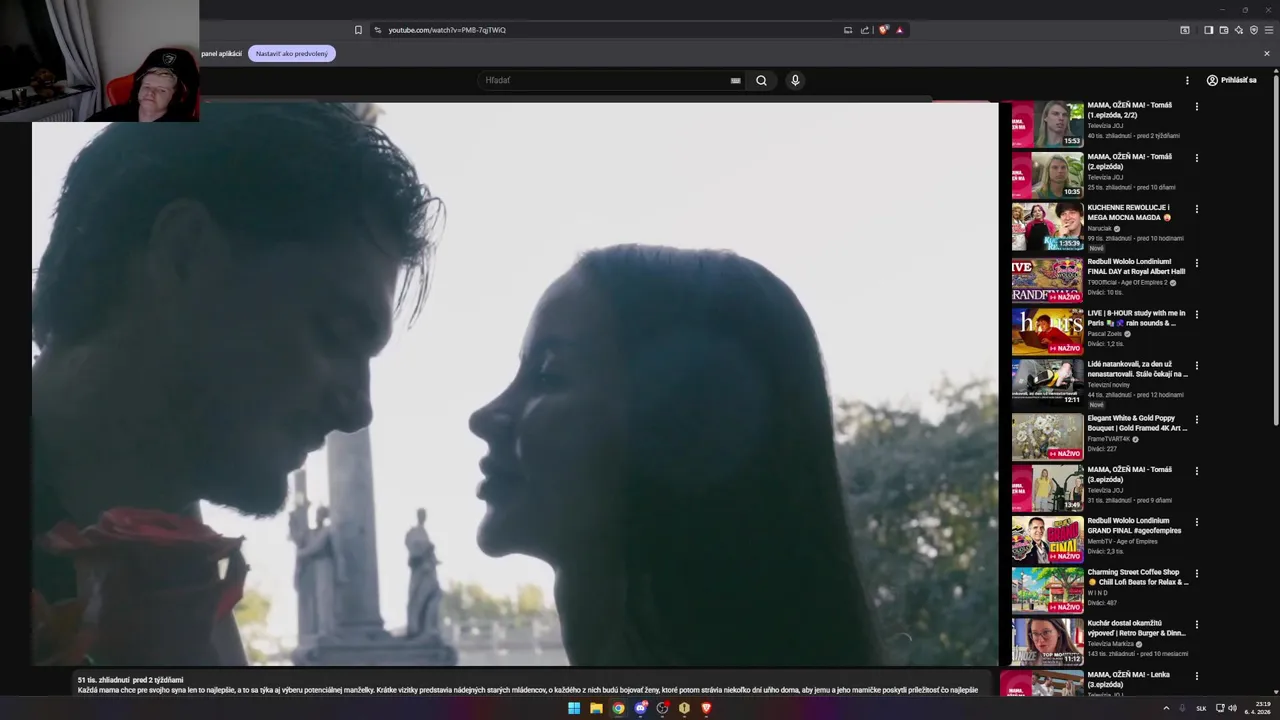Open thumbnail of Tomáš 1.epizóda 2/2
This screenshot has width=1280, height=720.
point(1047,124)
